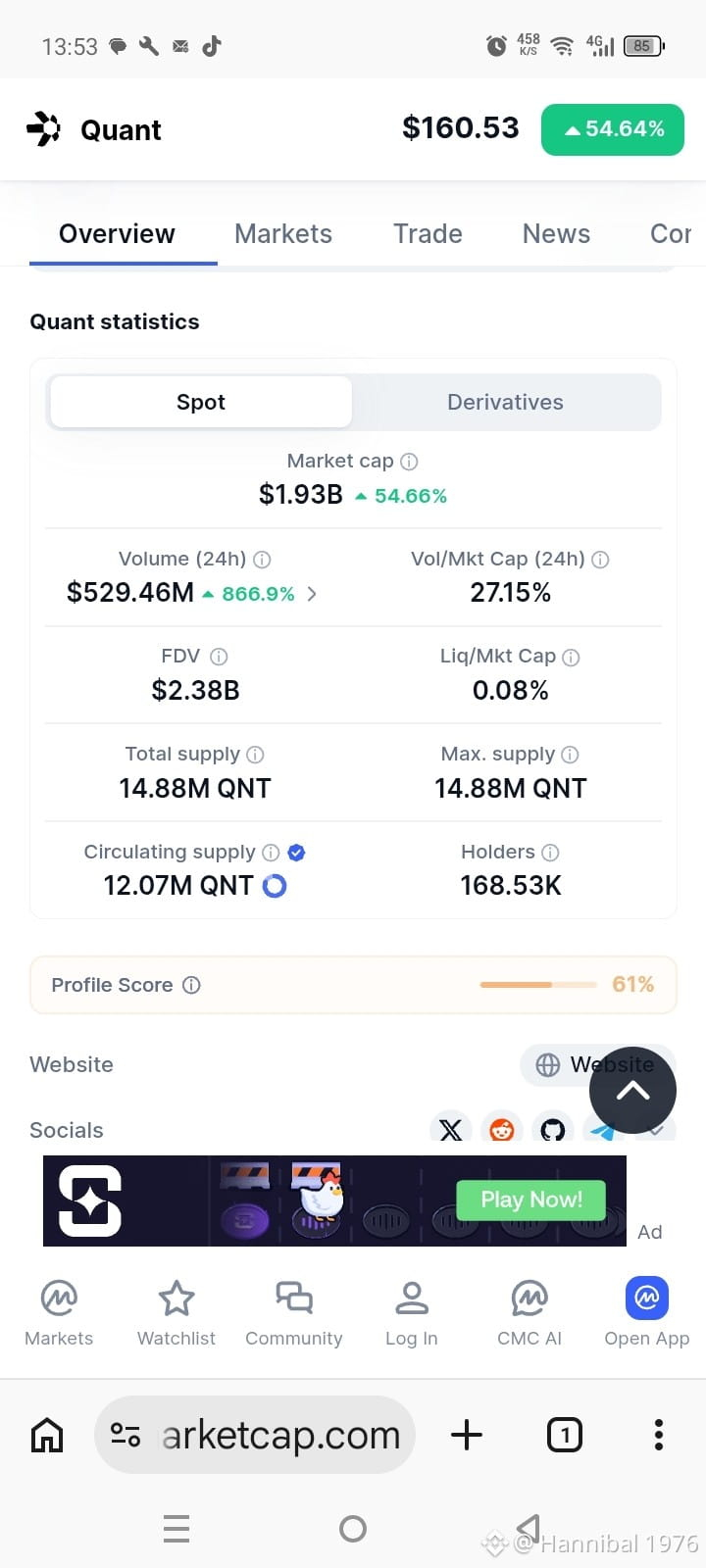Tap the Profile Score progress bar
706x1568 pixels.
pyautogui.click(x=538, y=984)
